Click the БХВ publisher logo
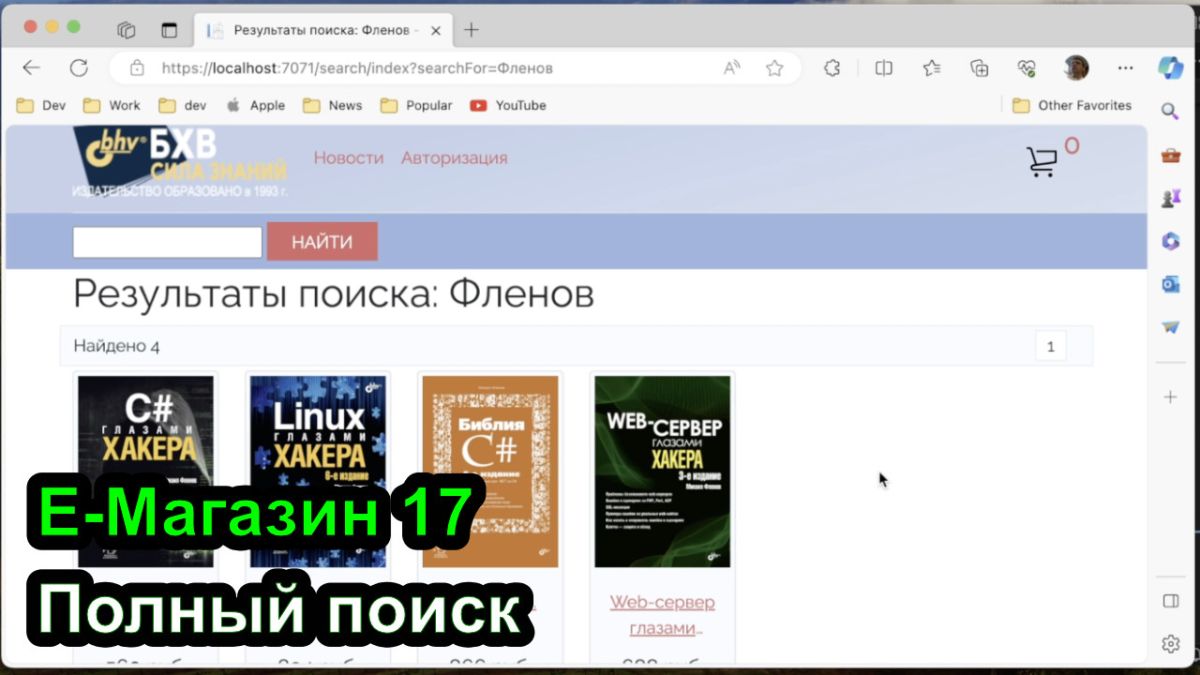The height and width of the screenshot is (675, 1200). coord(180,160)
